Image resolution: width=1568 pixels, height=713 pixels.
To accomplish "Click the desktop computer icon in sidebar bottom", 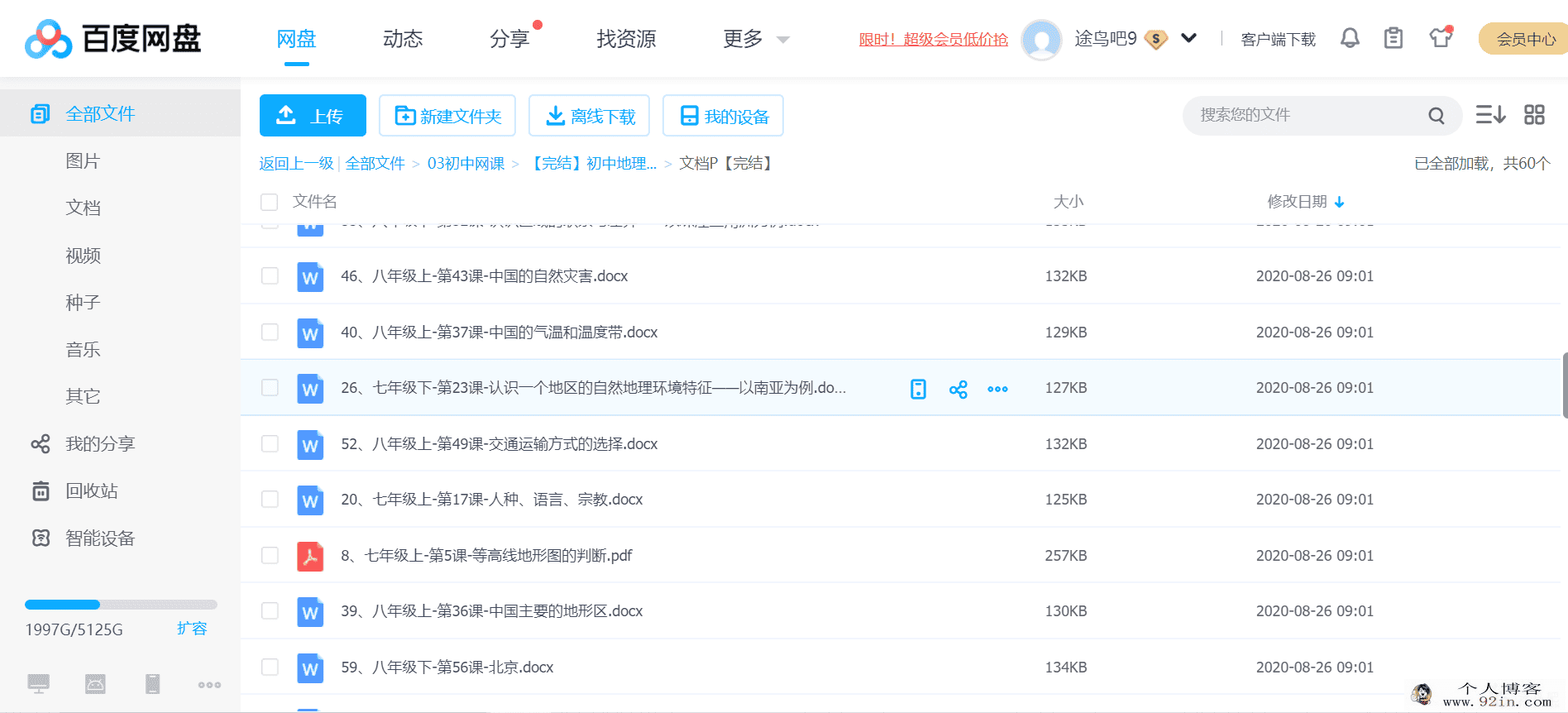I will (39, 683).
